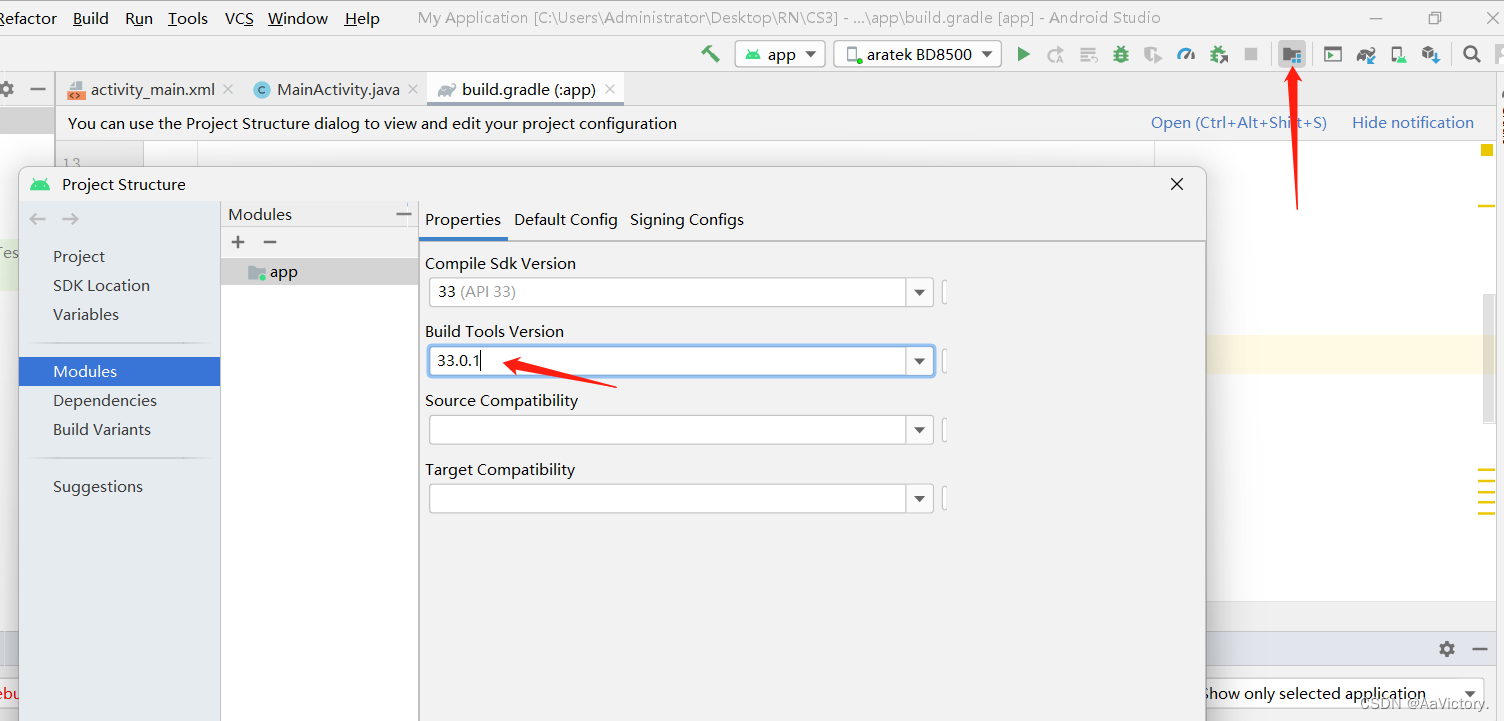Open the Window menu
1504x721 pixels.
point(298,18)
